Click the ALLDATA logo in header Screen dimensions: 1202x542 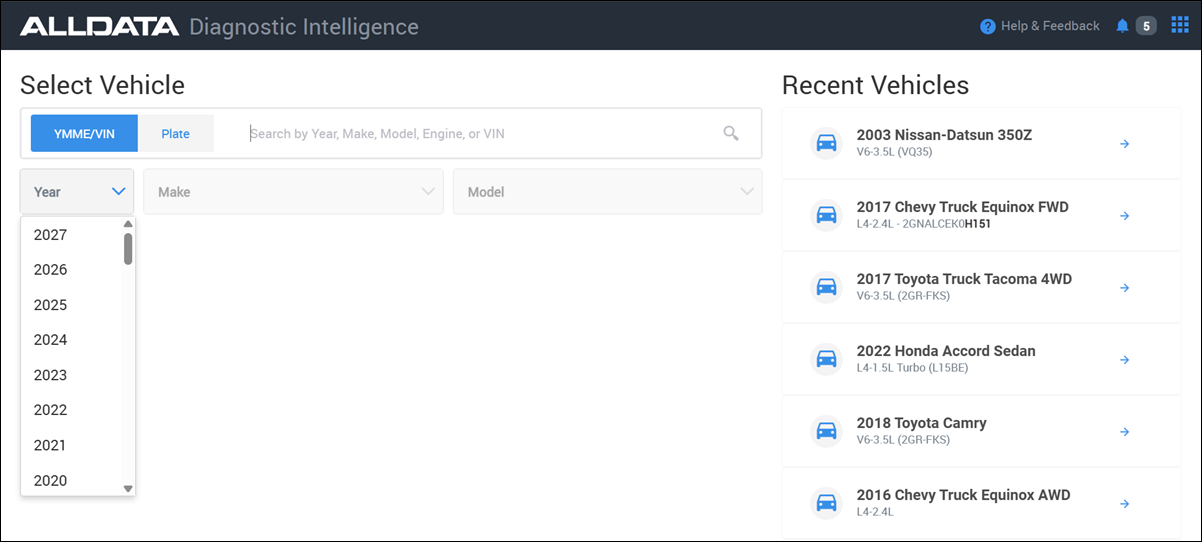[99, 26]
